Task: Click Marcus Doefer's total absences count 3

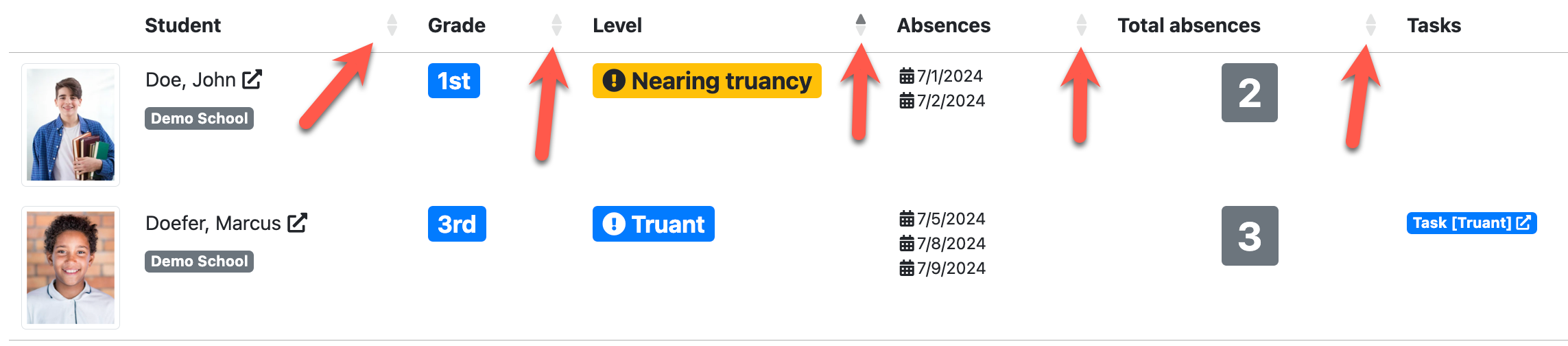Action: [1249, 236]
